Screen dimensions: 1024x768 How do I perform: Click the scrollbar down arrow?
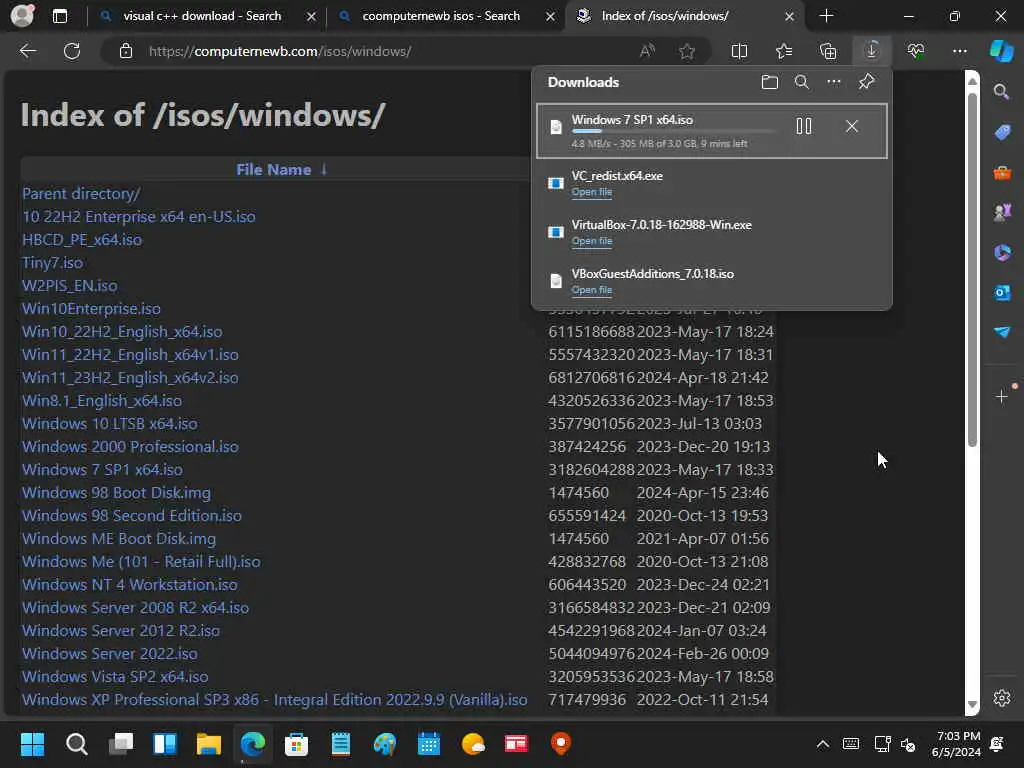click(972, 705)
